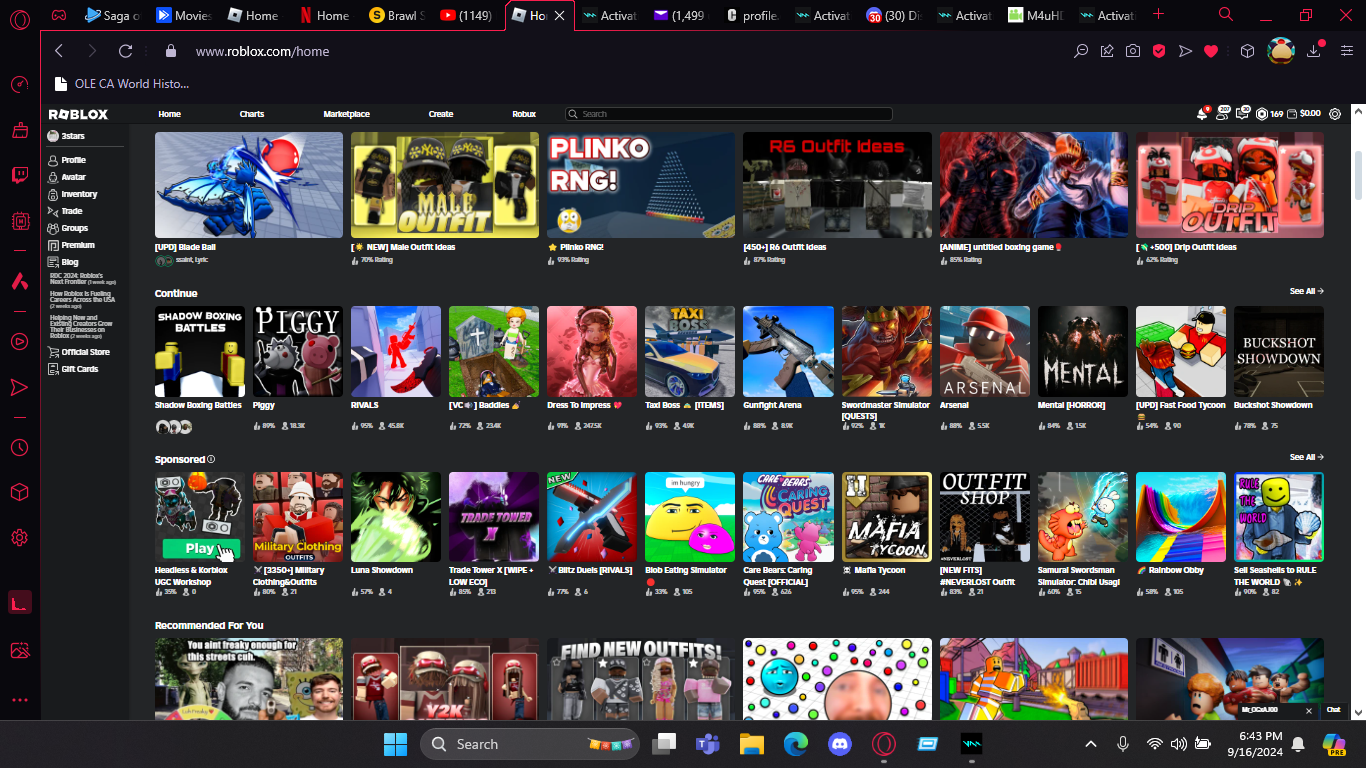The width and height of the screenshot is (1366, 768).
Task: Open Inventory in Roblox sidebar
Action: pos(72,194)
